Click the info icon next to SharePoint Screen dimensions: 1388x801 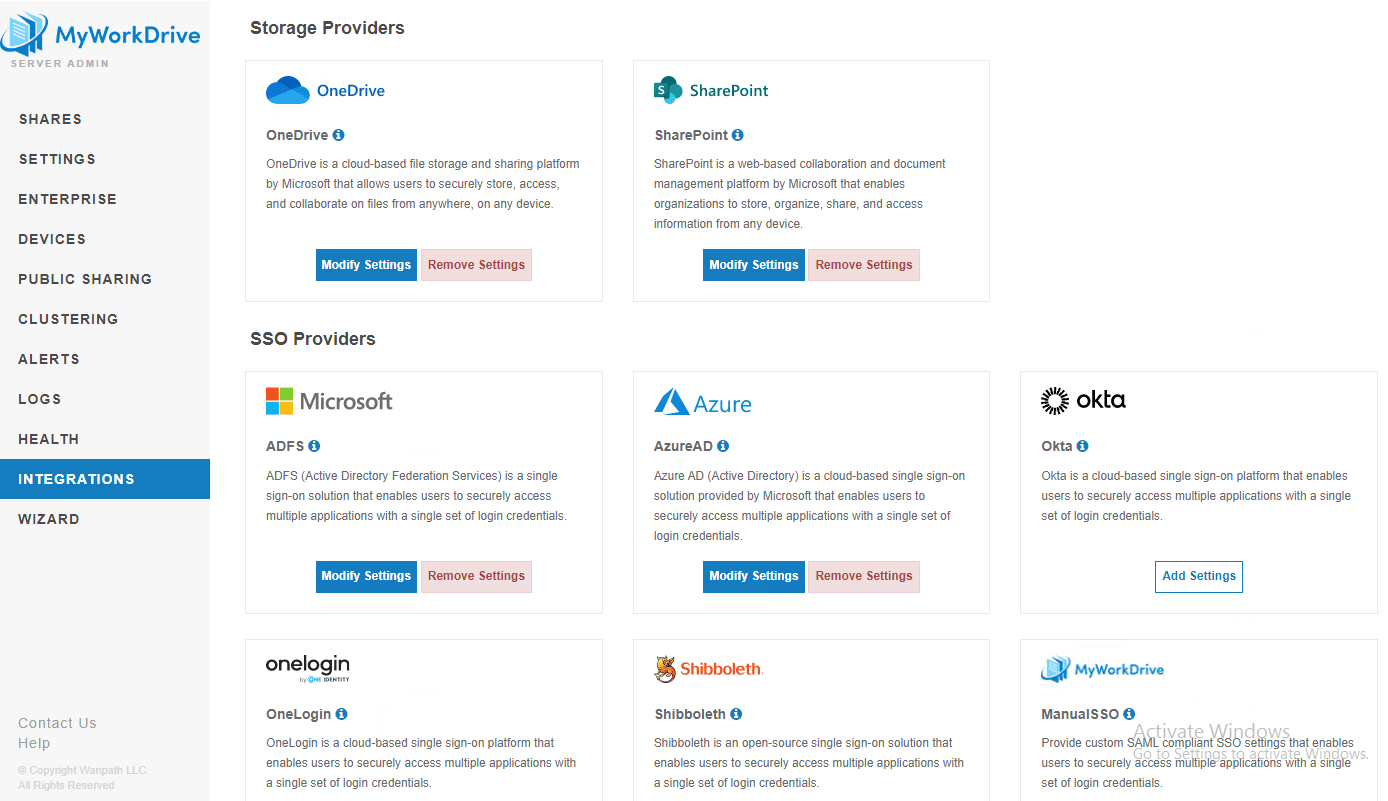click(737, 135)
